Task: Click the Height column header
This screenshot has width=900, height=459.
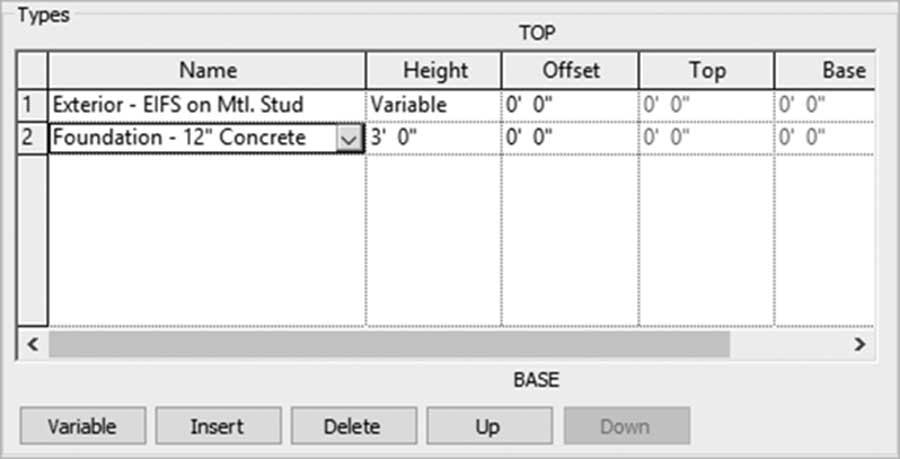Action: pos(434,71)
